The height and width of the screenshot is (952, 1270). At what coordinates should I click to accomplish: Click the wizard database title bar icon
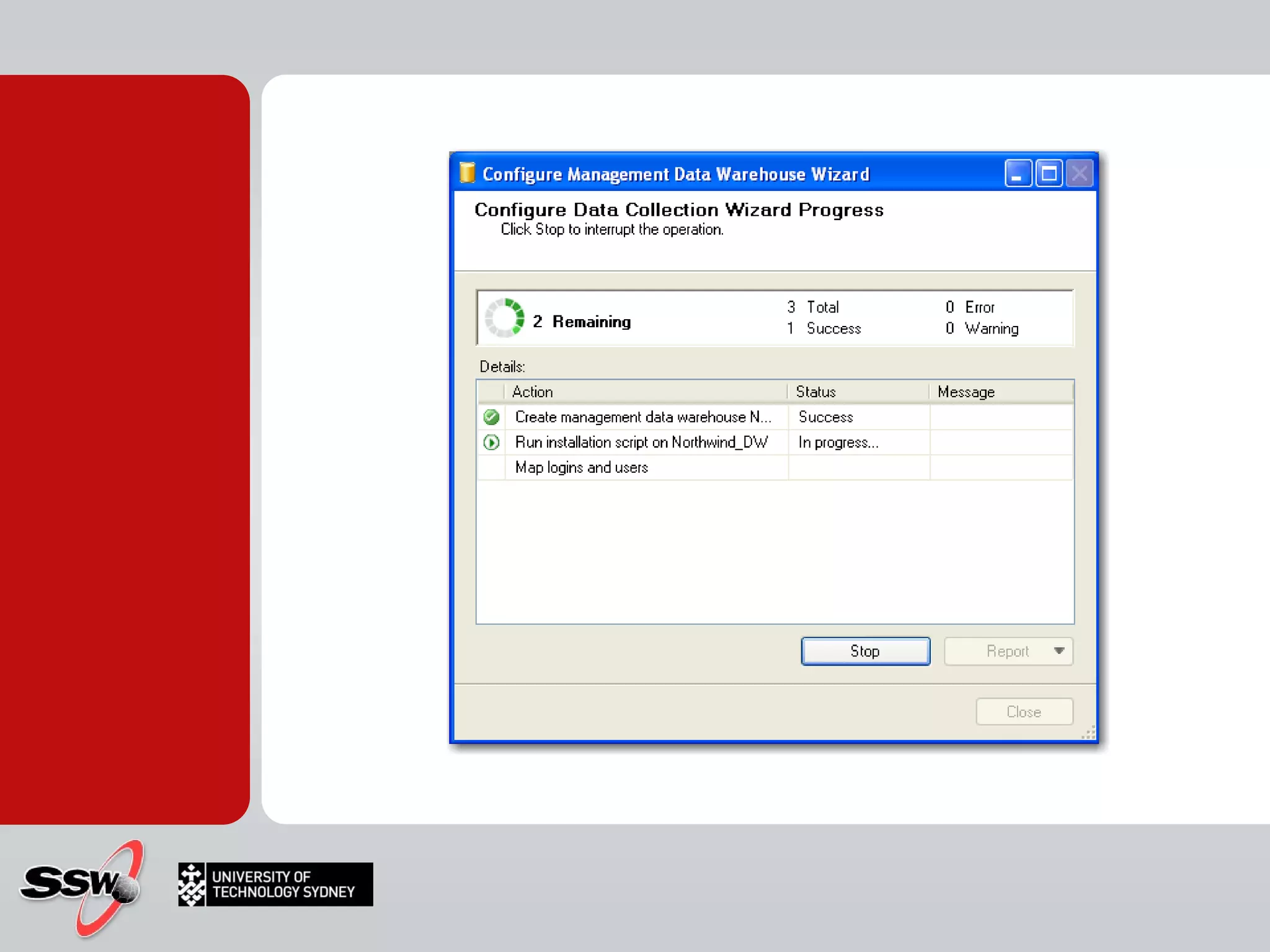467,174
